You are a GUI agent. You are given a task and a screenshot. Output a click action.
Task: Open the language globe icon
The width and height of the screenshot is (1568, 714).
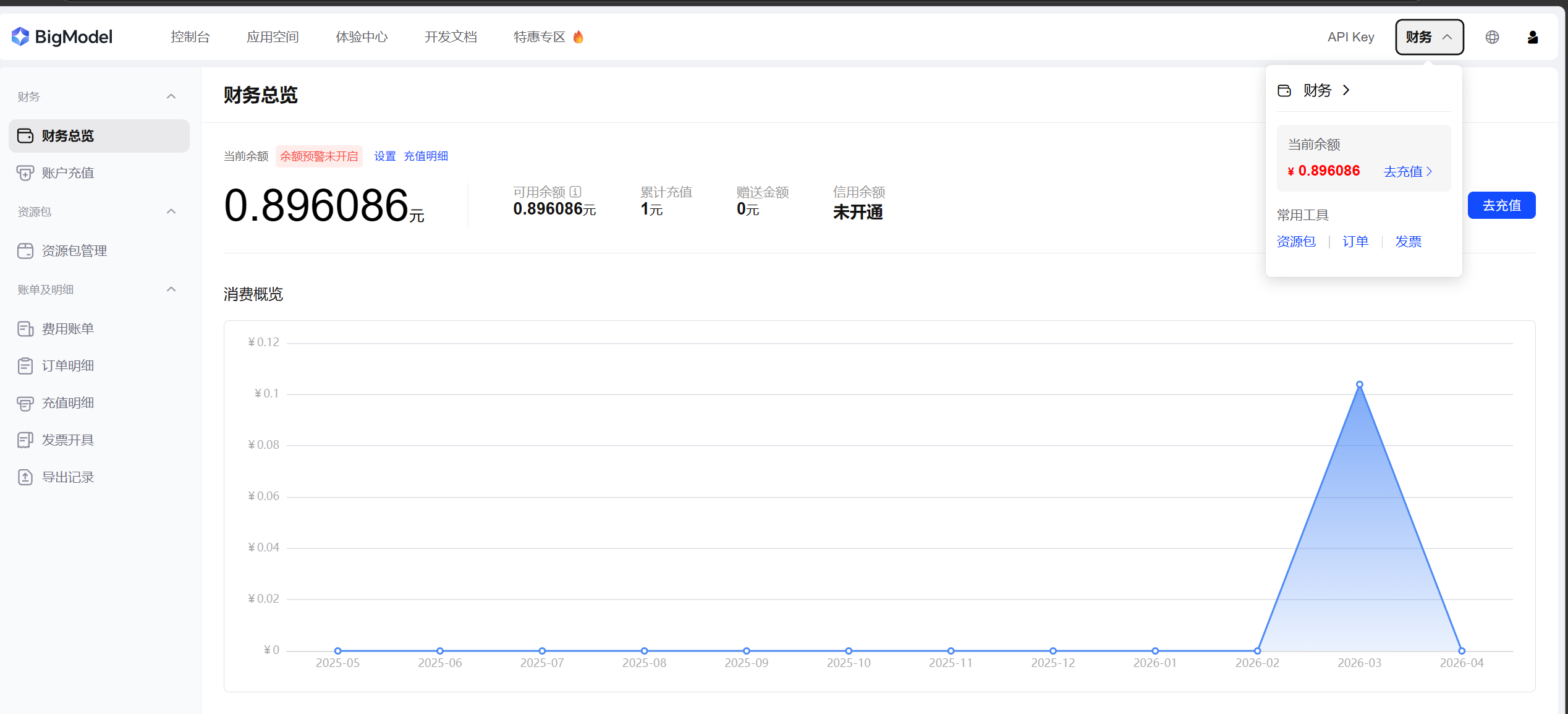1492,37
